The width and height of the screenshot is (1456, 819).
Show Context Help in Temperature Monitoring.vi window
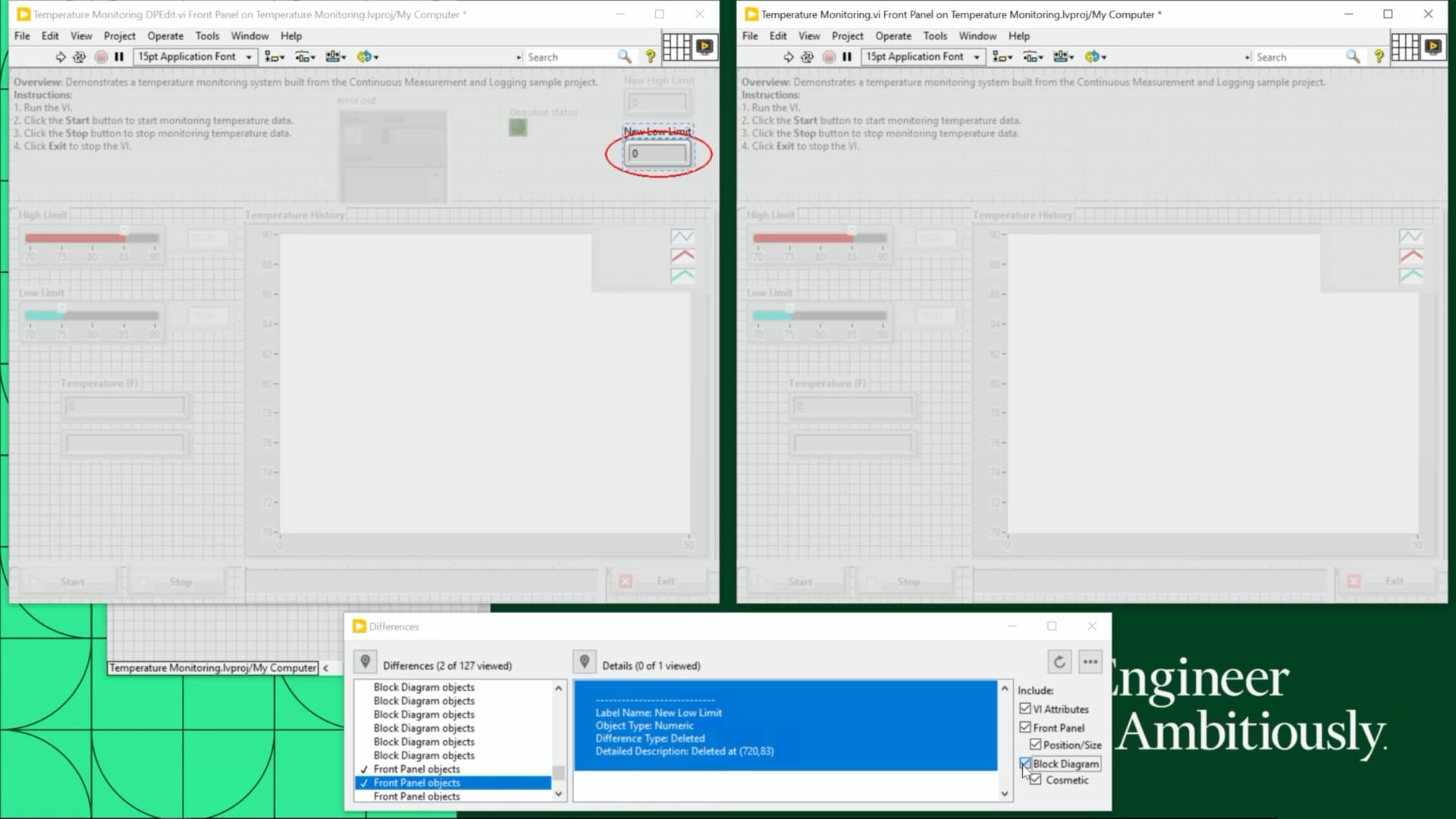[x=1379, y=57]
